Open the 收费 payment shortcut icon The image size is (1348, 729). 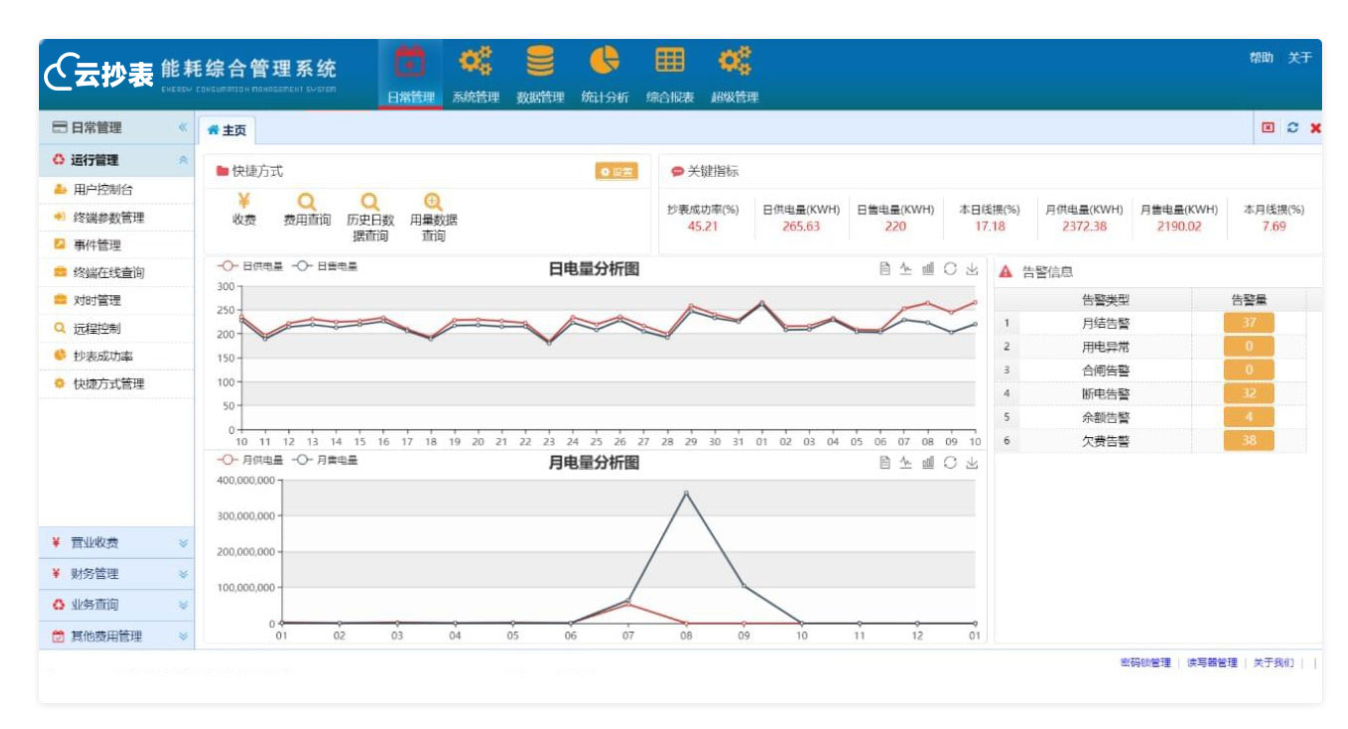tap(243, 203)
